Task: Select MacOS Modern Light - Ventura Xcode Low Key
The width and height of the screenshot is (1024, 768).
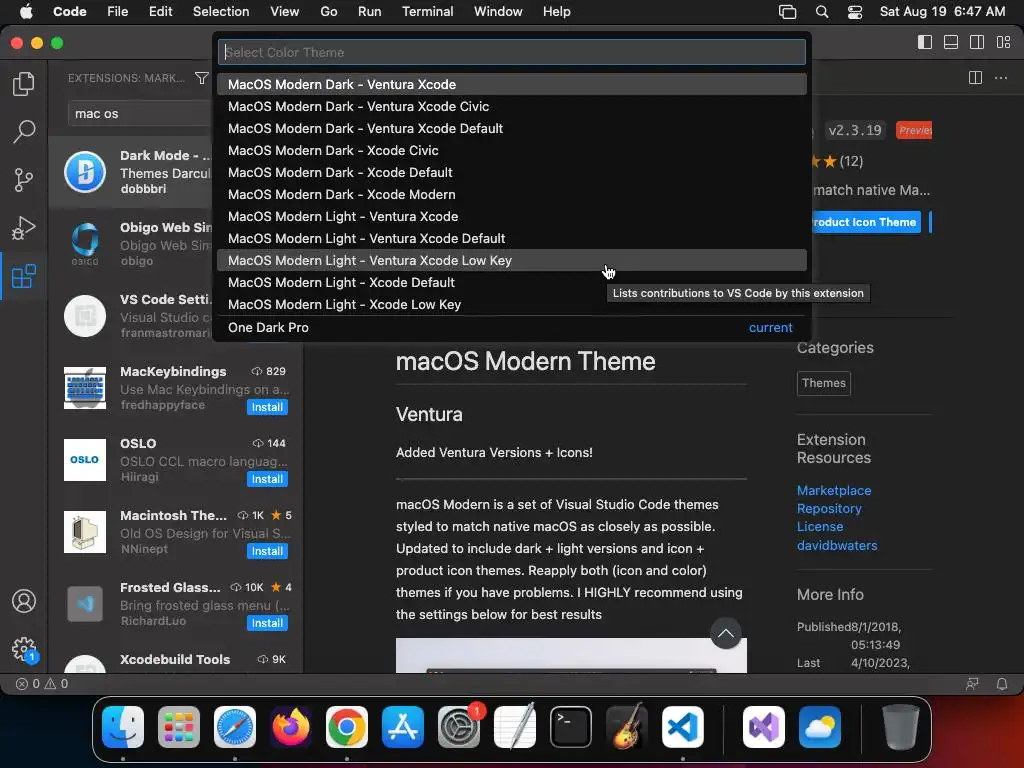Action: [512, 261]
